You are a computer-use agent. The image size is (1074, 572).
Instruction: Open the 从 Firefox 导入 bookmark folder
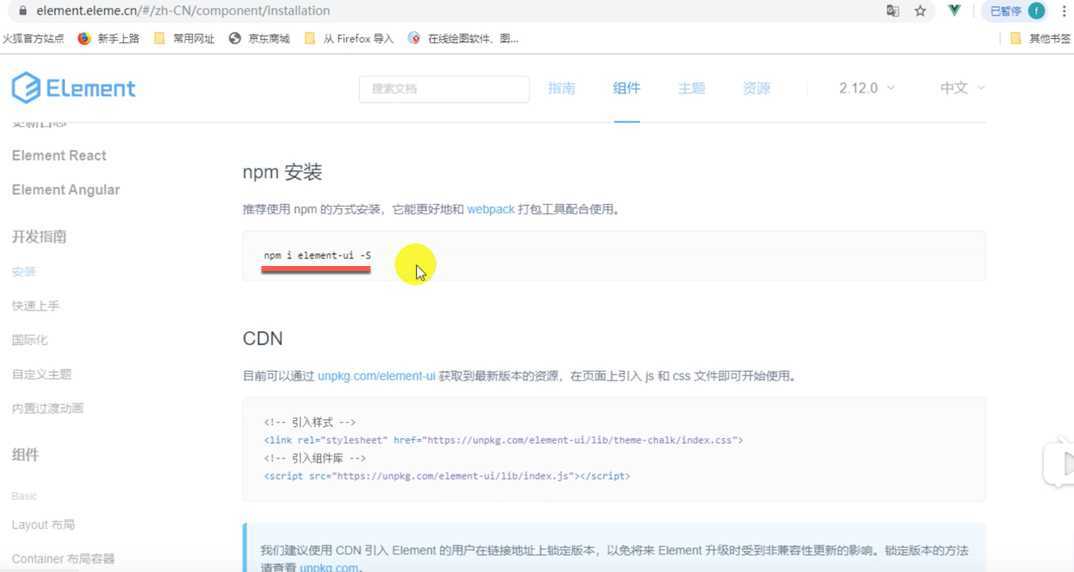pyautogui.click(x=349, y=38)
